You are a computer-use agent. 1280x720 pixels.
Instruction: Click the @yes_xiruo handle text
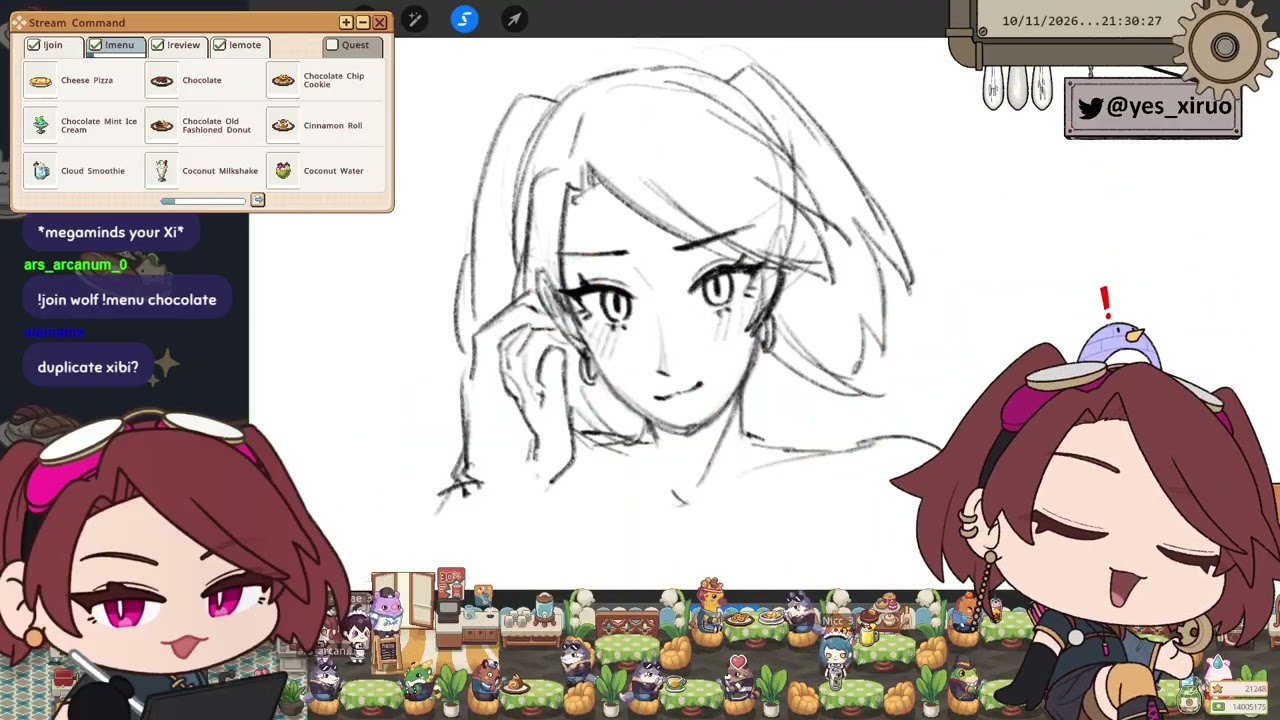tap(1169, 107)
